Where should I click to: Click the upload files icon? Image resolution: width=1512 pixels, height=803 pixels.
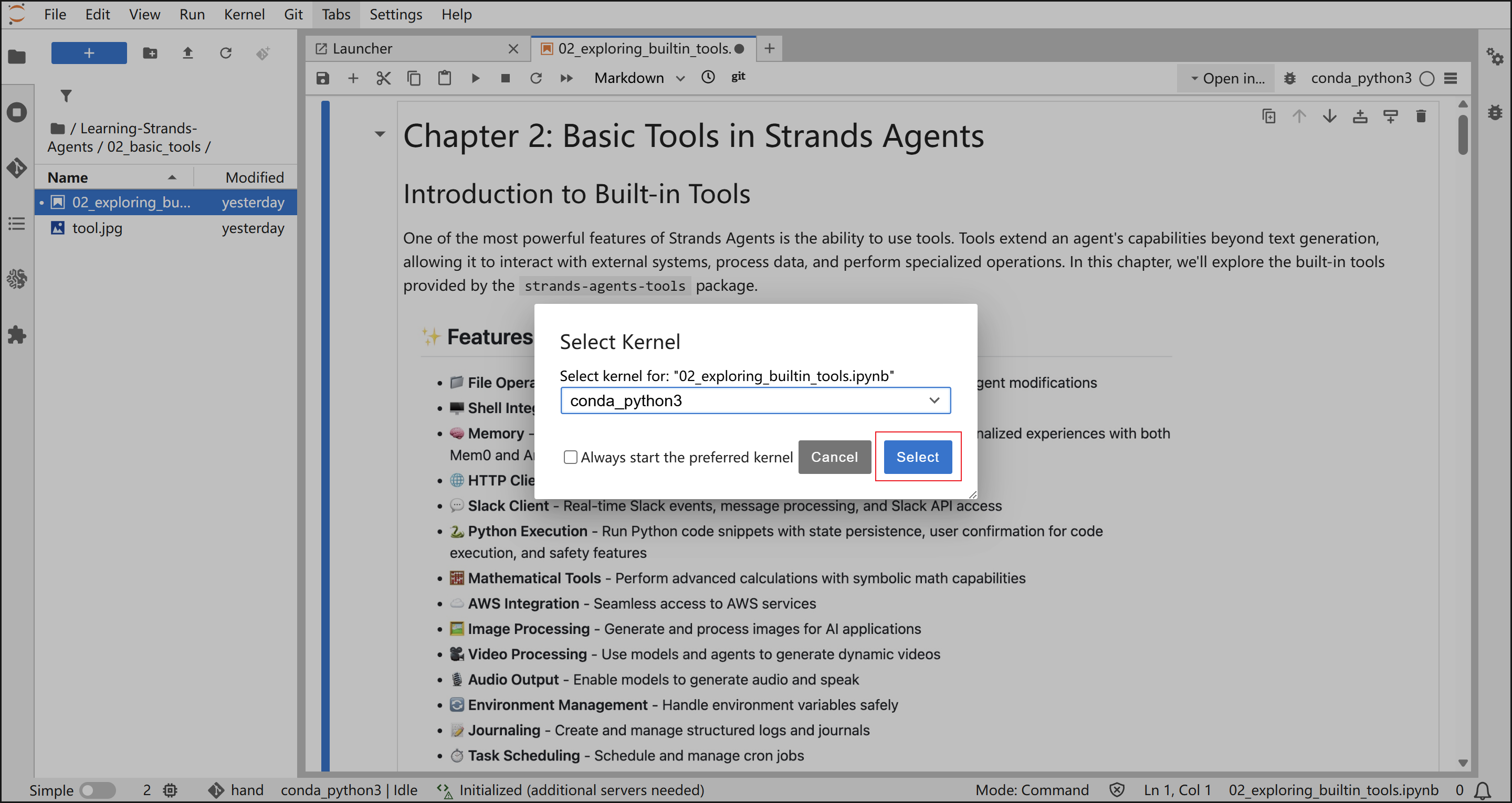[188, 53]
